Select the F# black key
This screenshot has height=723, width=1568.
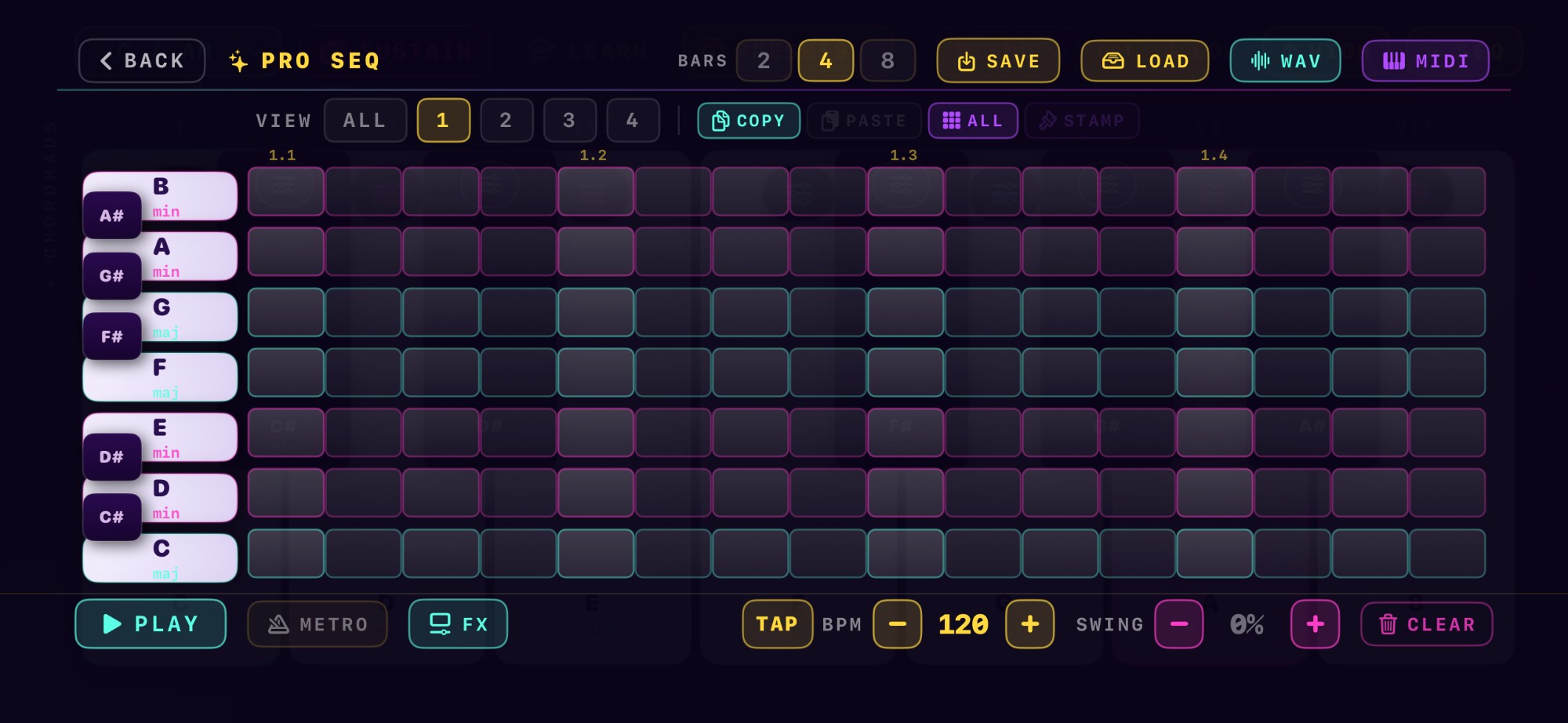pos(112,336)
